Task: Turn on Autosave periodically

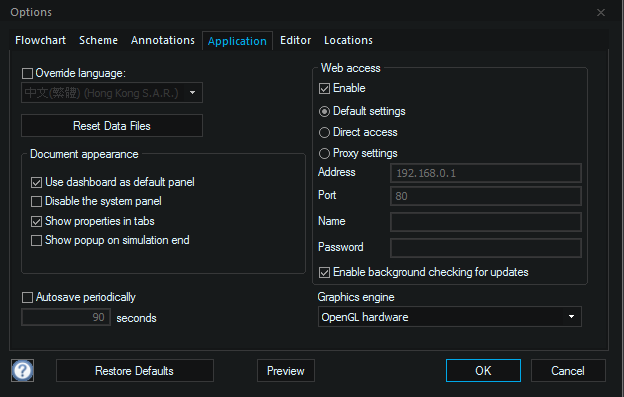Action: pos(27,298)
